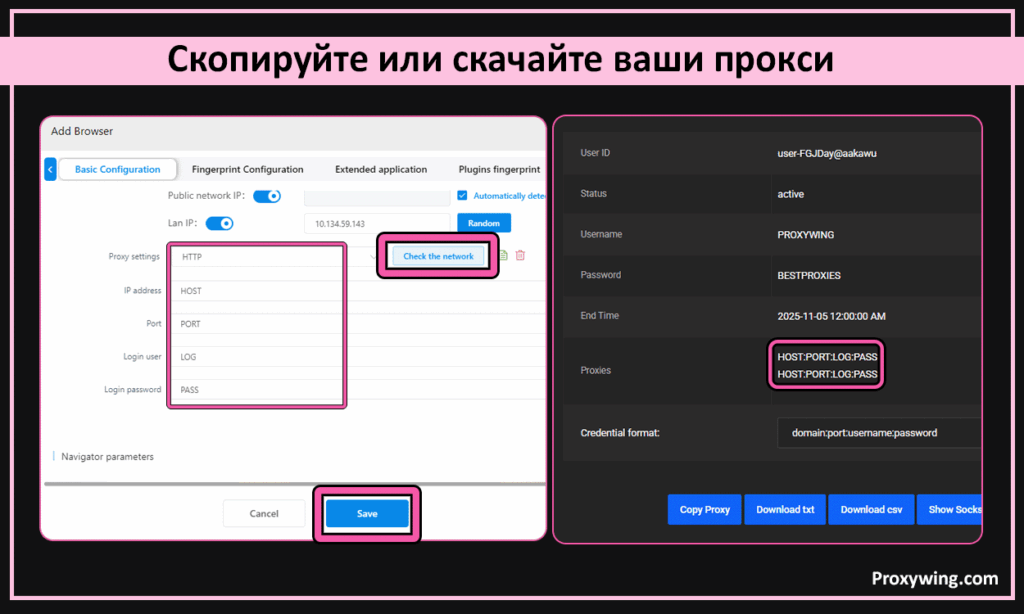Click the green document icon beside Check the network
The height and width of the screenshot is (614, 1024).
pos(504,256)
